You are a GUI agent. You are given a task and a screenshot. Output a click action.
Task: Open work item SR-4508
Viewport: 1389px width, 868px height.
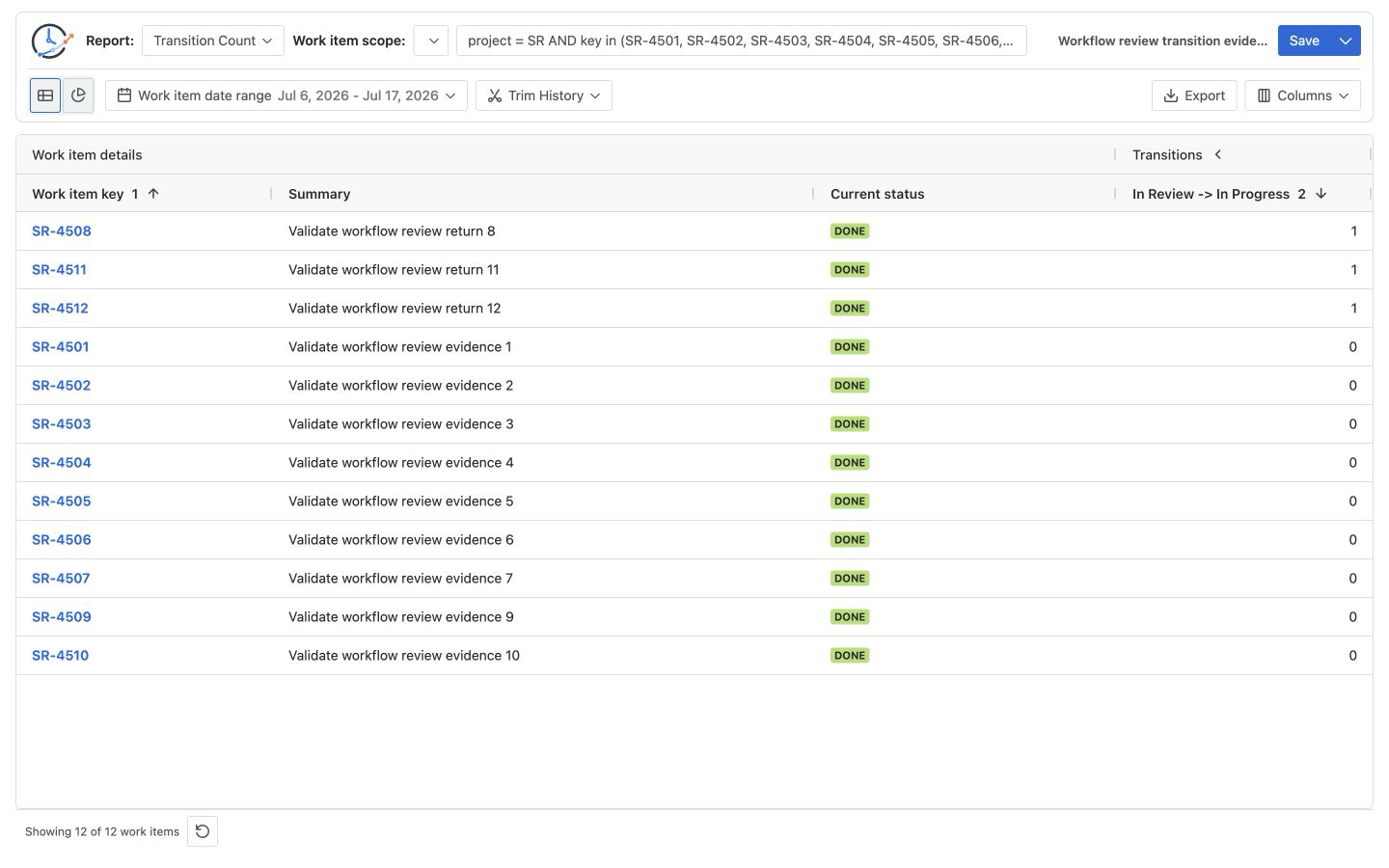pyautogui.click(x=62, y=231)
